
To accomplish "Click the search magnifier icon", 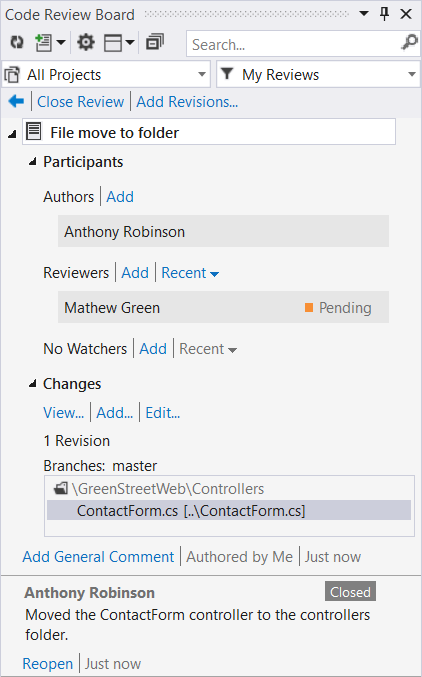I will click(409, 43).
